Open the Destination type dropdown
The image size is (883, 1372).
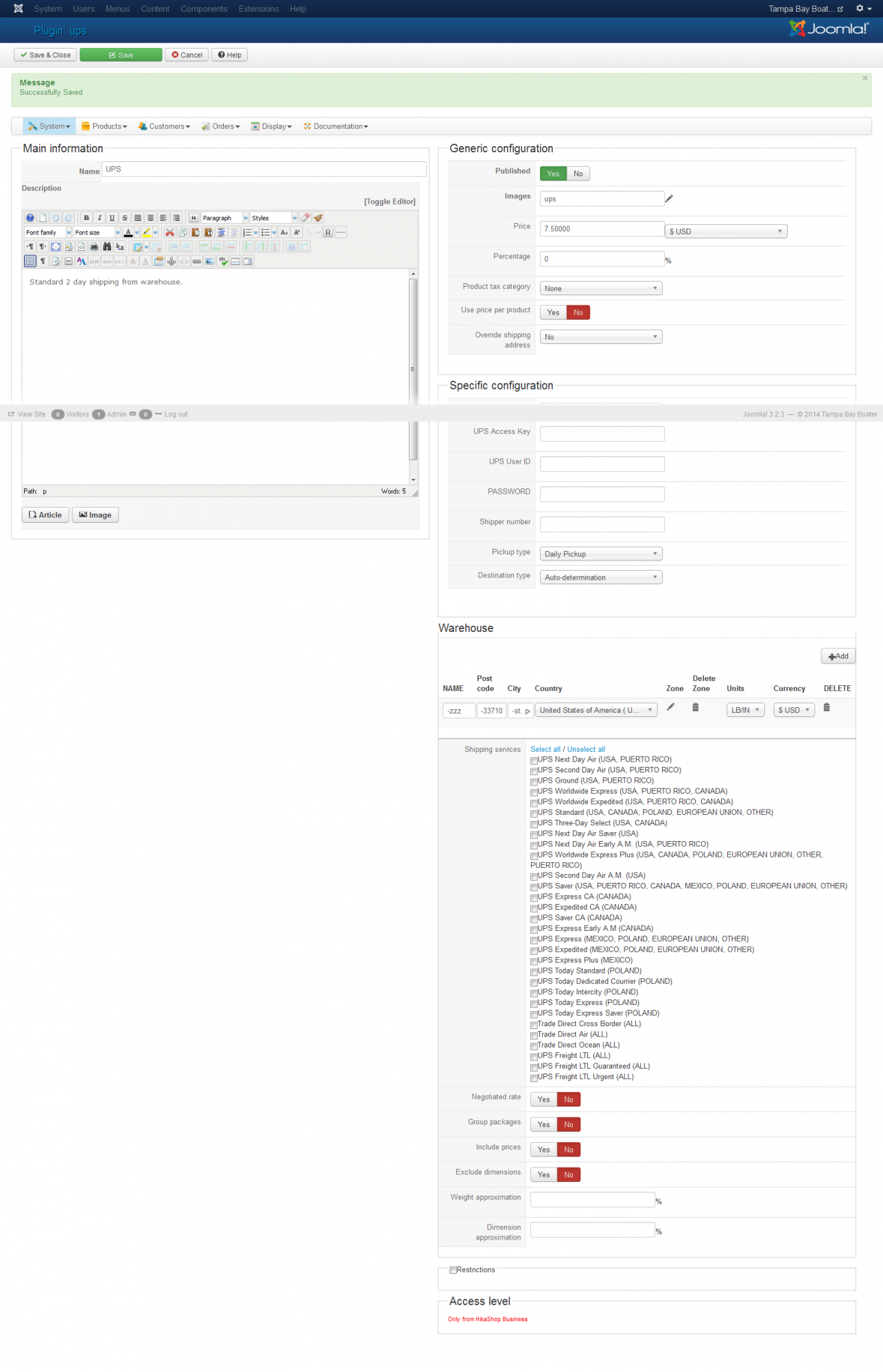[601, 578]
